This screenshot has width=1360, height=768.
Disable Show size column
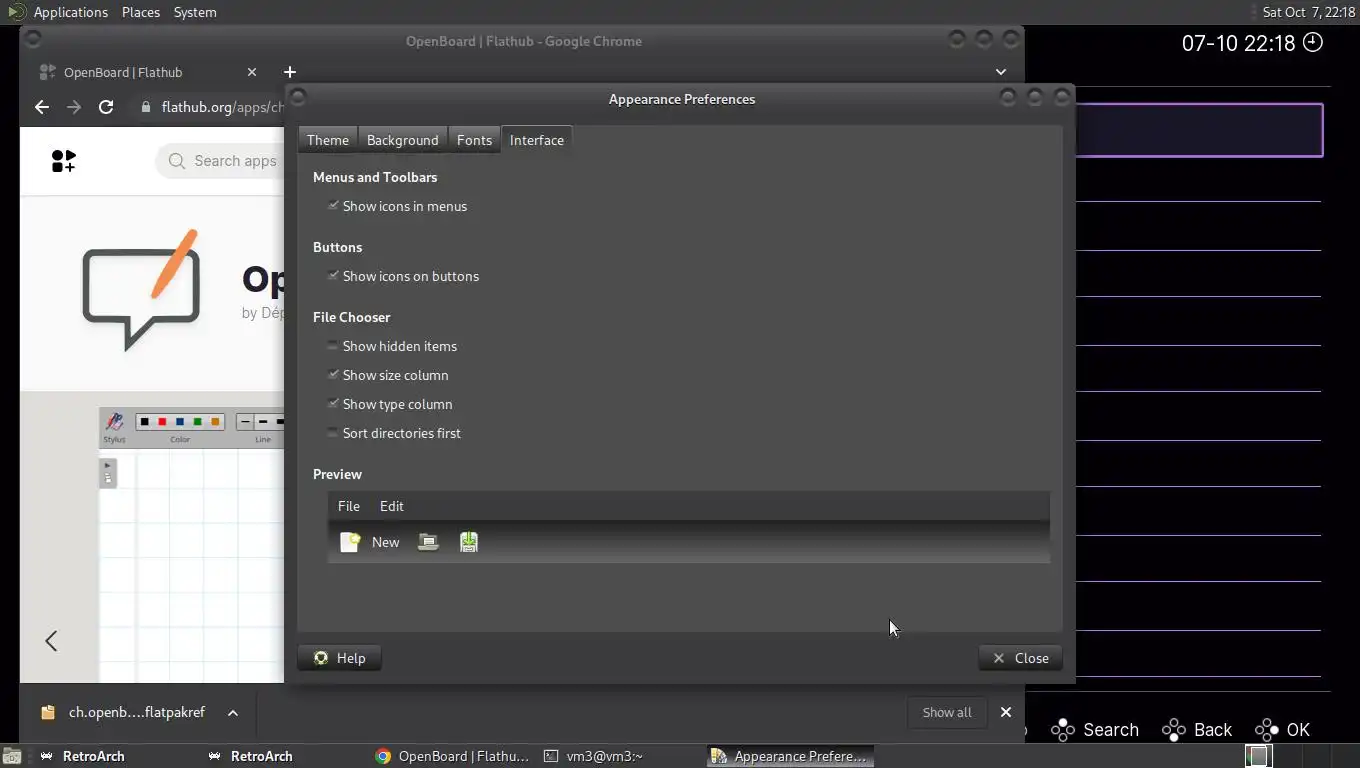(333, 375)
